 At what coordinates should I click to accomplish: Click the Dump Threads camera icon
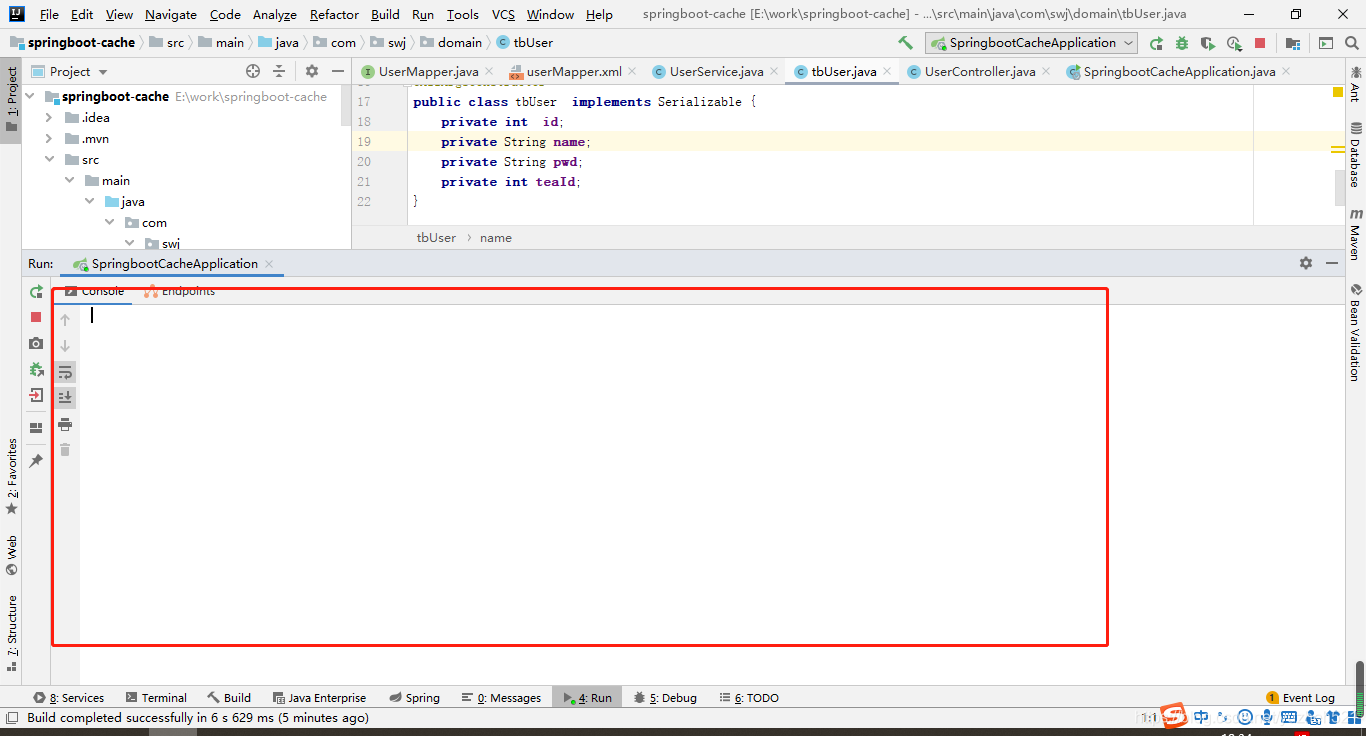click(36, 343)
